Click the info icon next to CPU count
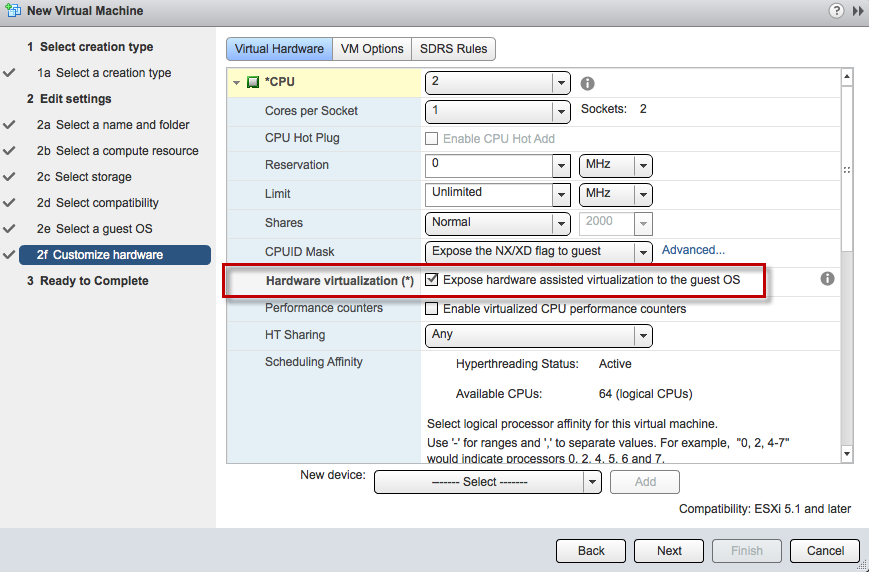This screenshot has height=572, width=869. [x=587, y=84]
